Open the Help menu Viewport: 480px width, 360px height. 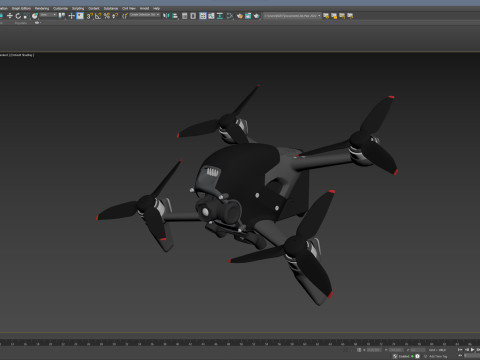tap(156, 8)
